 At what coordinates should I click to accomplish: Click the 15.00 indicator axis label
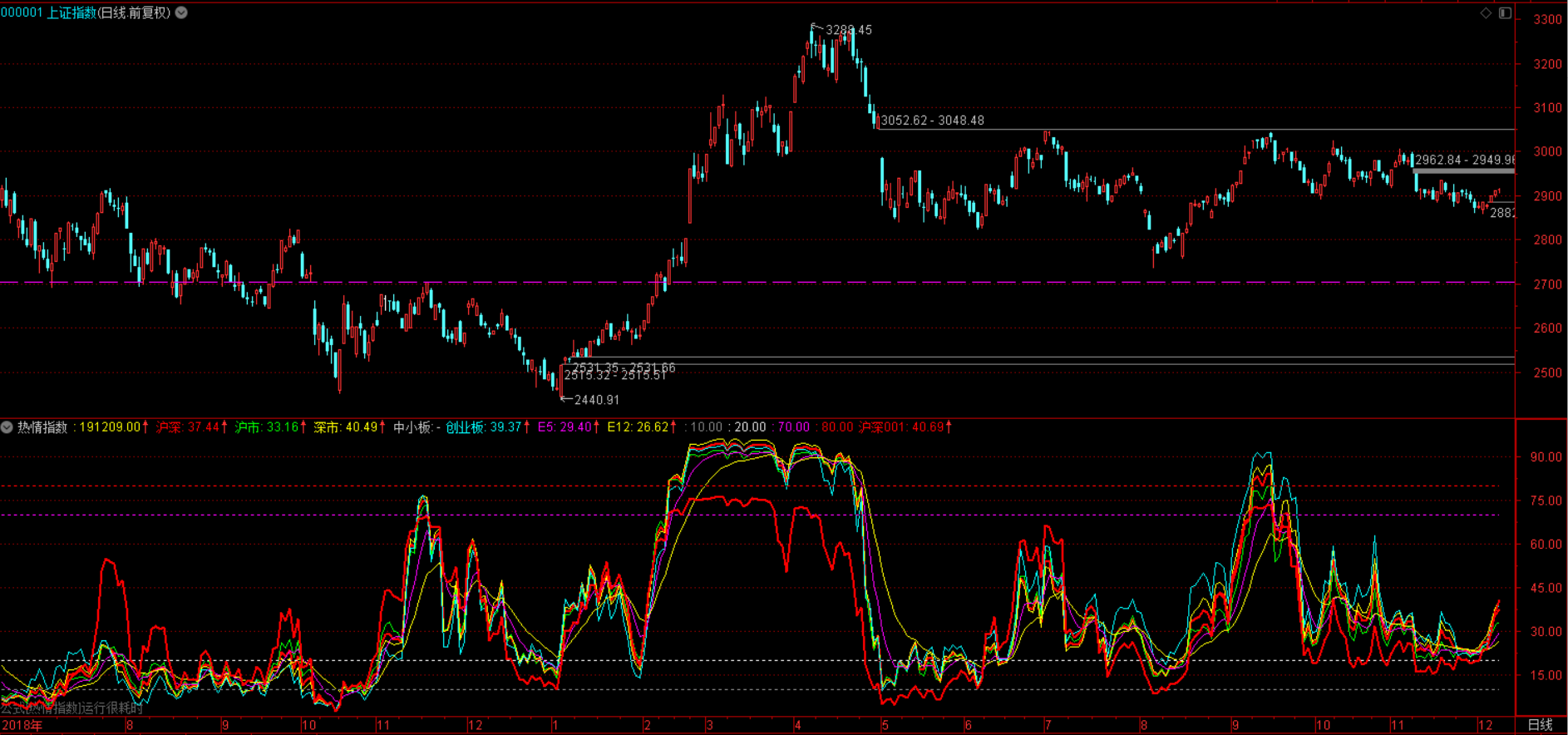(x=1546, y=675)
